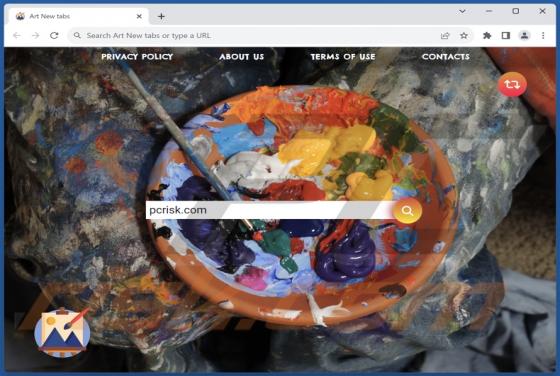Close the Art New tabs tab

(x=139, y=16)
